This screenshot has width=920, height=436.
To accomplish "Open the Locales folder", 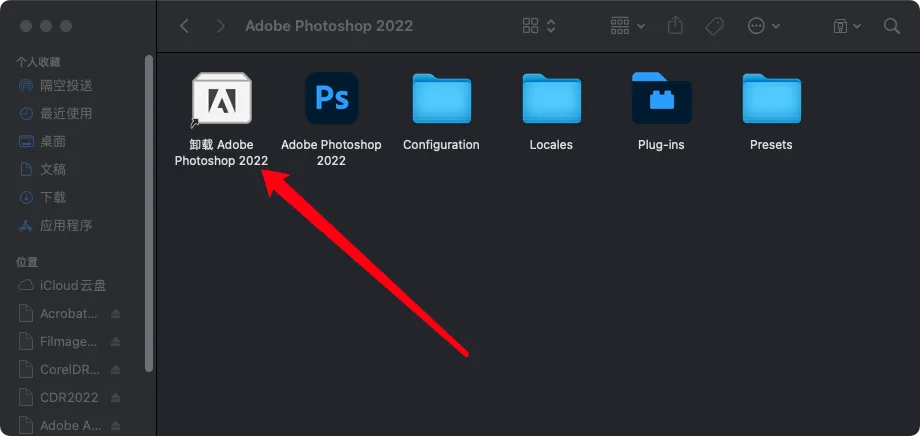I will click(552, 98).
